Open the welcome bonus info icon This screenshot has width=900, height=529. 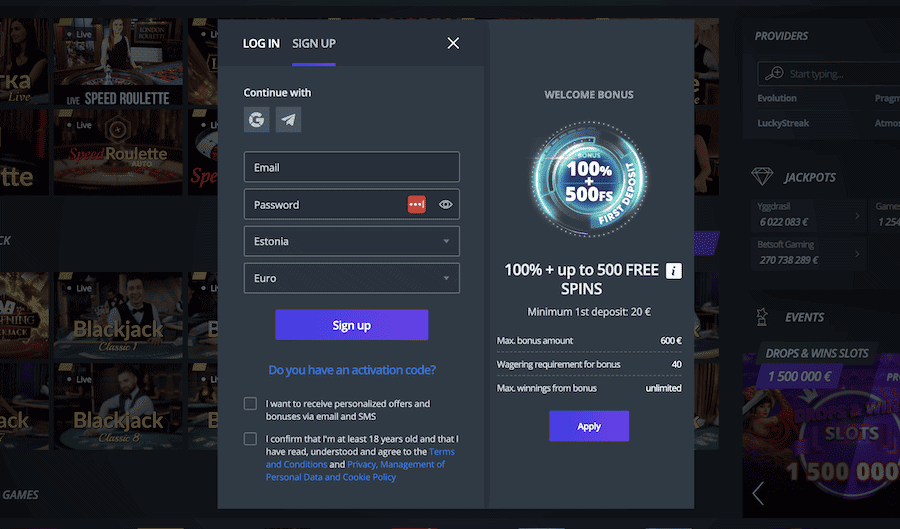point(674,271)
